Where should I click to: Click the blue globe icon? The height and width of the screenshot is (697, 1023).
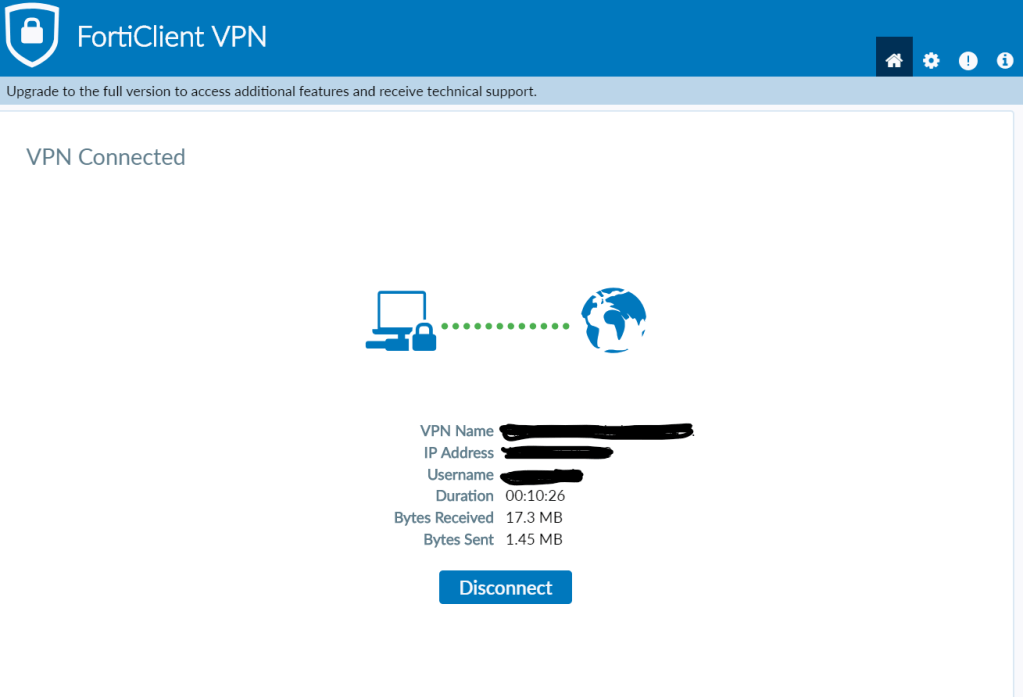point(613,320)
